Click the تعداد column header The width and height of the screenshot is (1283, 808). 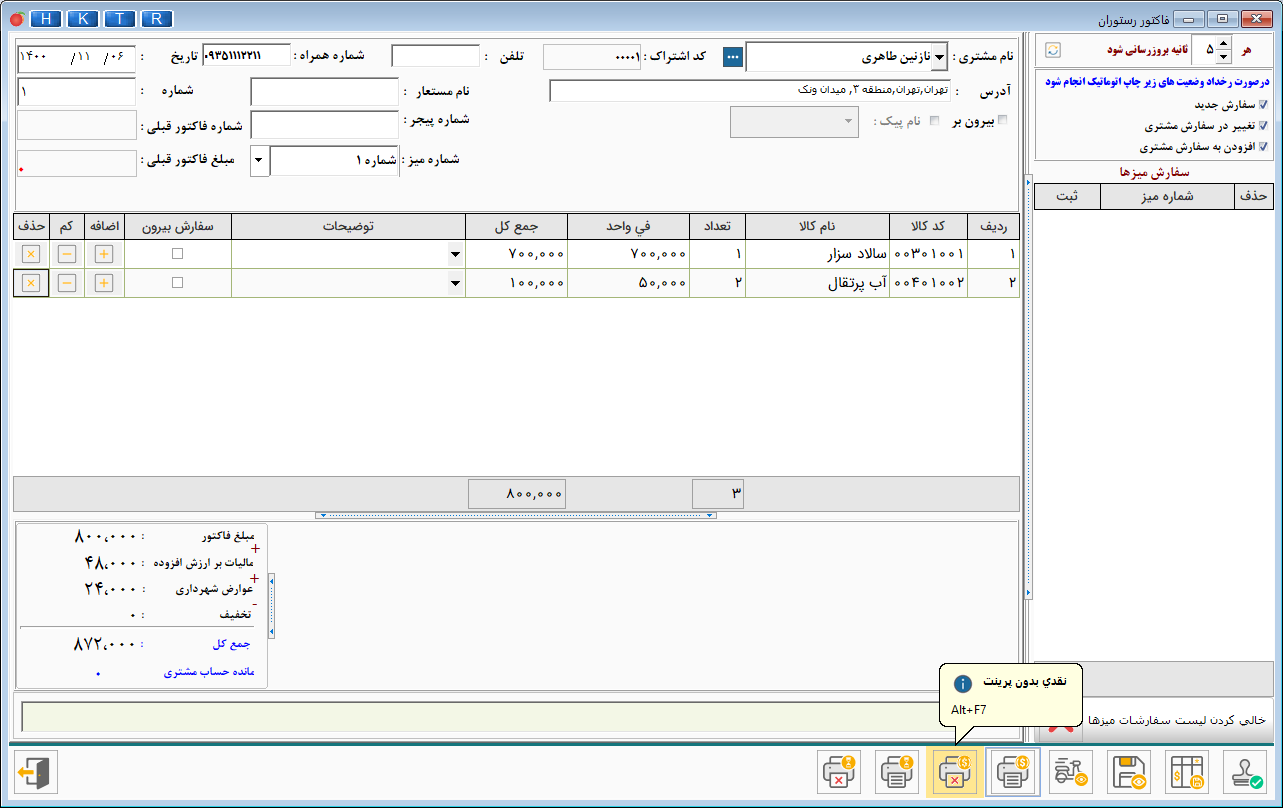click(718, 226)
